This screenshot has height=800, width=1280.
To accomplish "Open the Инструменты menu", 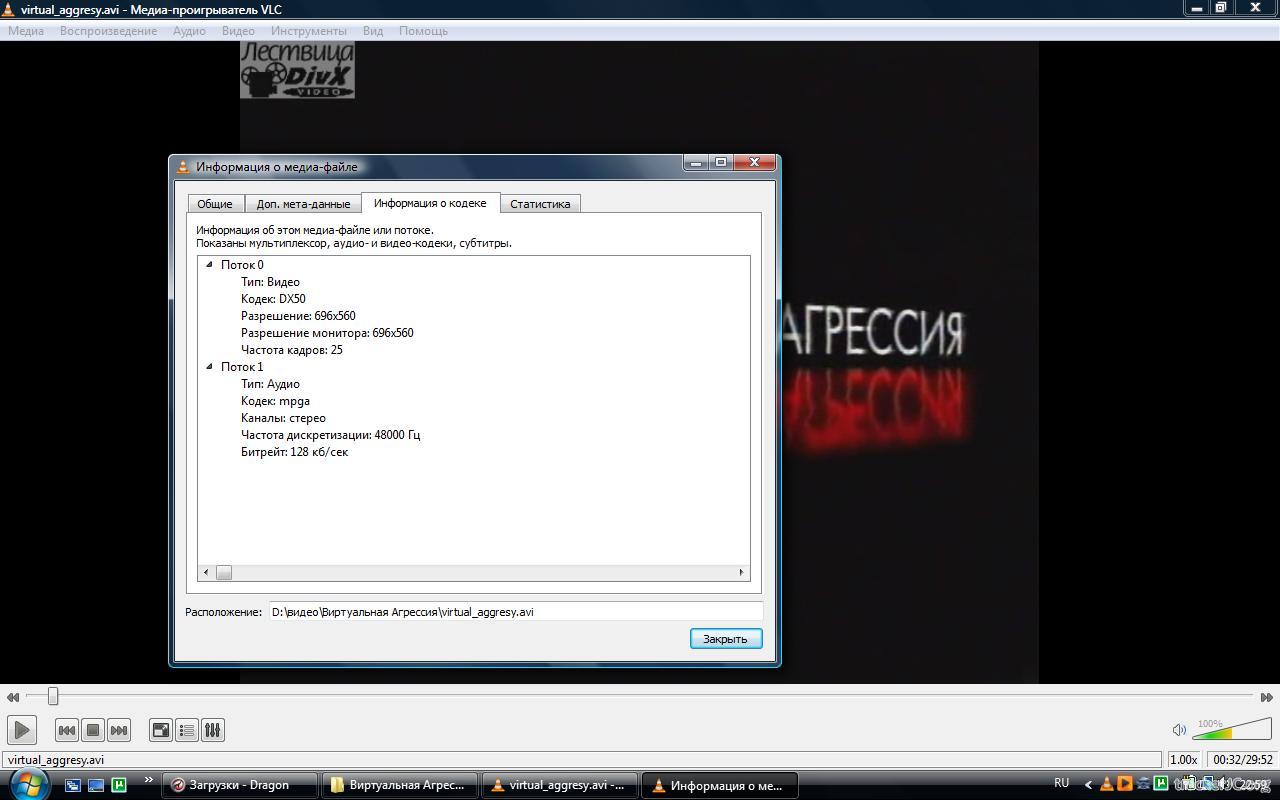I will pyautogui.click(x=308, y=31).
